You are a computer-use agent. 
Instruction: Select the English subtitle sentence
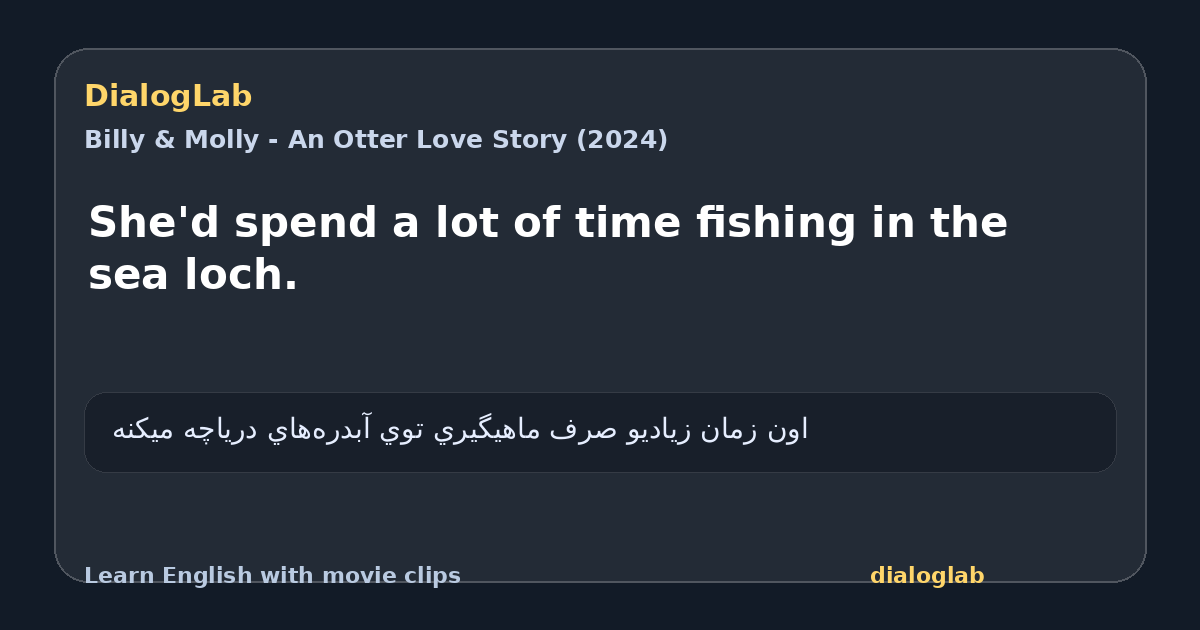click(548, 249)
